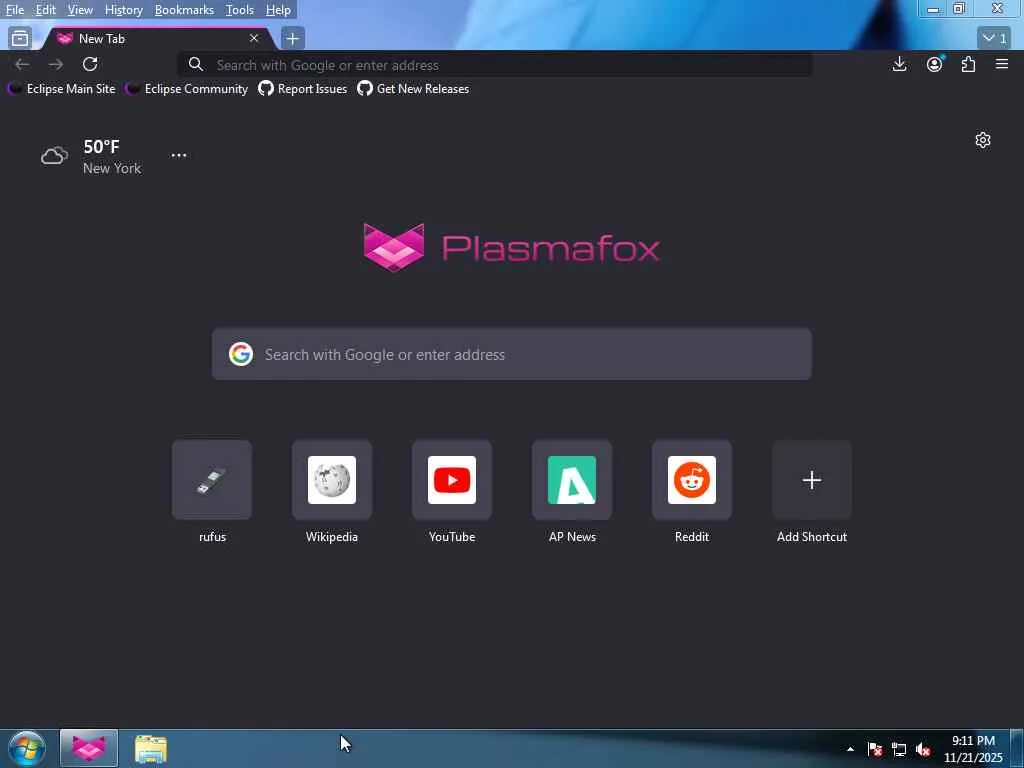Open the taskbar clock and date

[973, 749]
